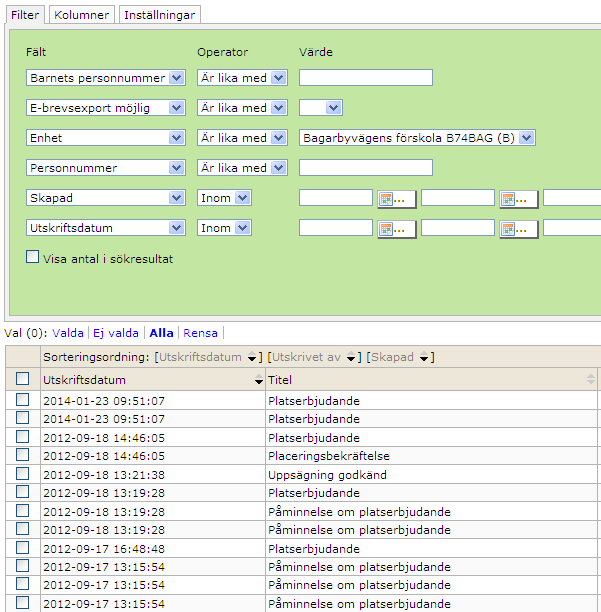
Task: Check the Uppsägning godkänd row checkbox
Action: point(23,473)
